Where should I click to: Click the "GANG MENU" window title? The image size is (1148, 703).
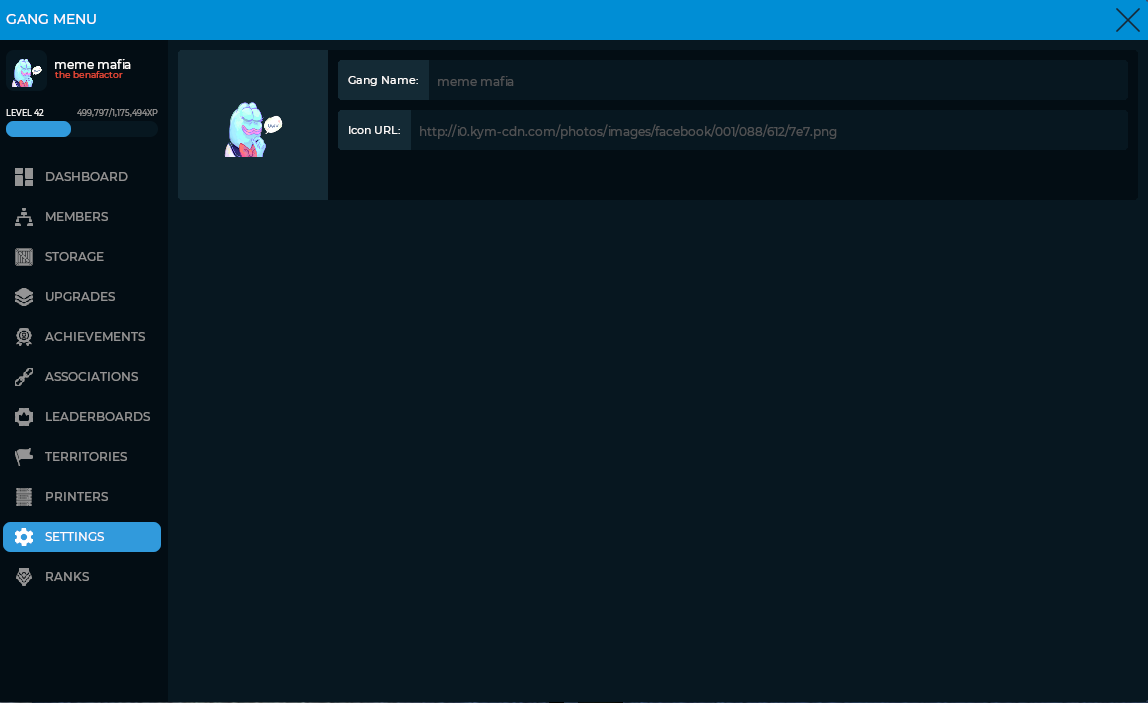(x=51, y=19)
